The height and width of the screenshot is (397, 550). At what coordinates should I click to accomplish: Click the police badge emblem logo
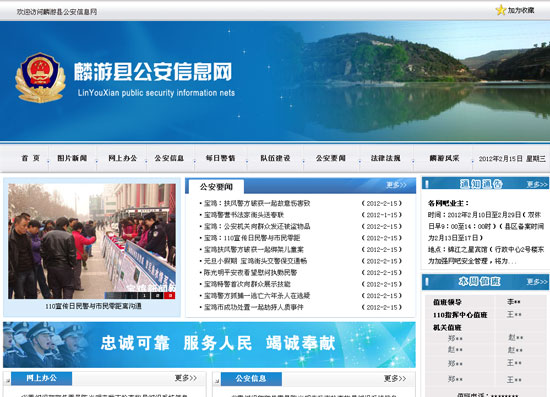point(40,78)
